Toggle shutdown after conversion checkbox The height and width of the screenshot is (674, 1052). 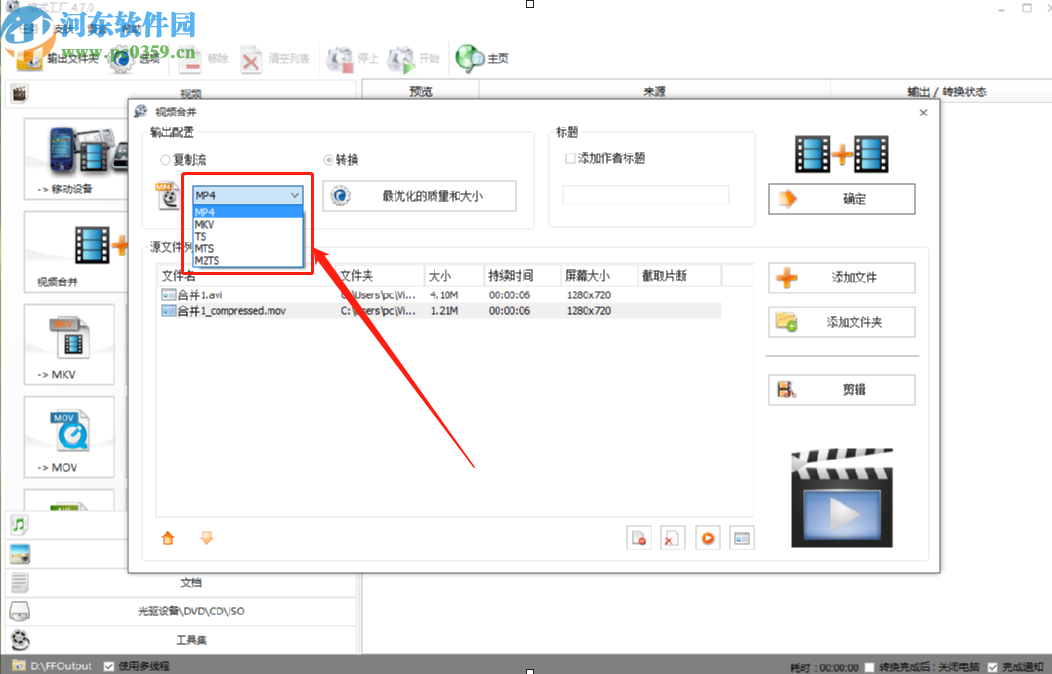pos(870,667)
